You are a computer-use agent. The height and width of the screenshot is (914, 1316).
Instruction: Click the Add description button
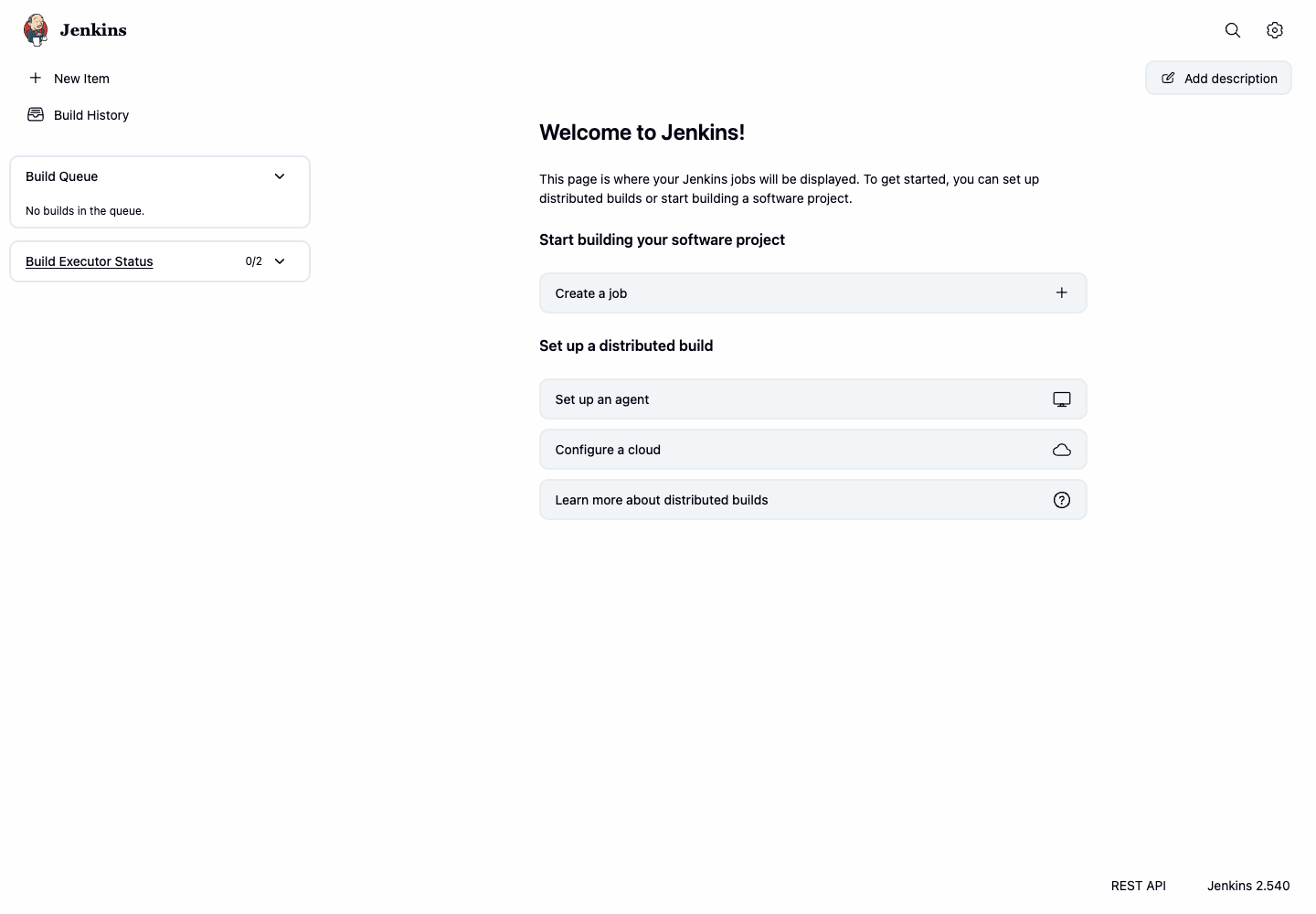1218,78
